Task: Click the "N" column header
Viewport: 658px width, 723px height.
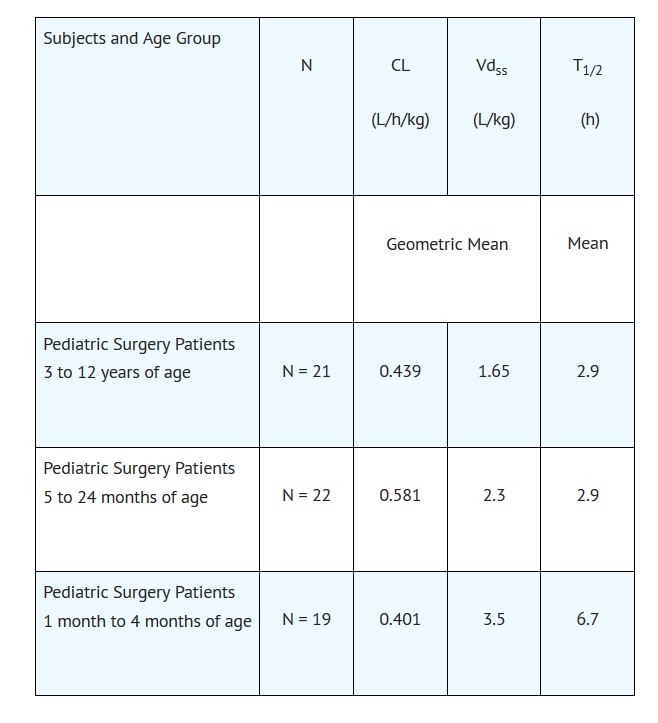Action: click(306, 66)
